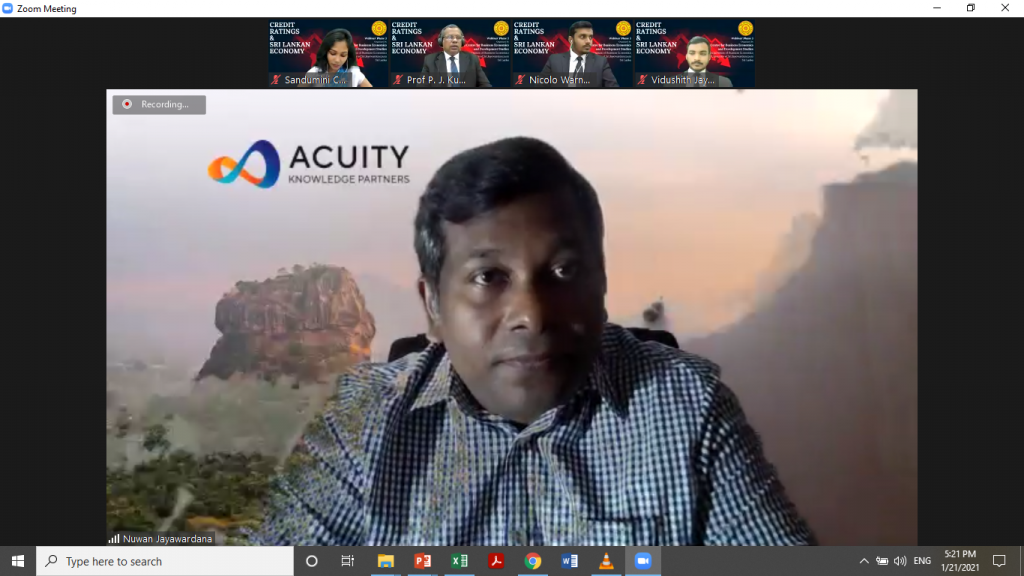The width and height of the screenshot is (1024, 576).
Task: Click muted mic icon on Nicolo's thumbnail
Action: point(520,80)
